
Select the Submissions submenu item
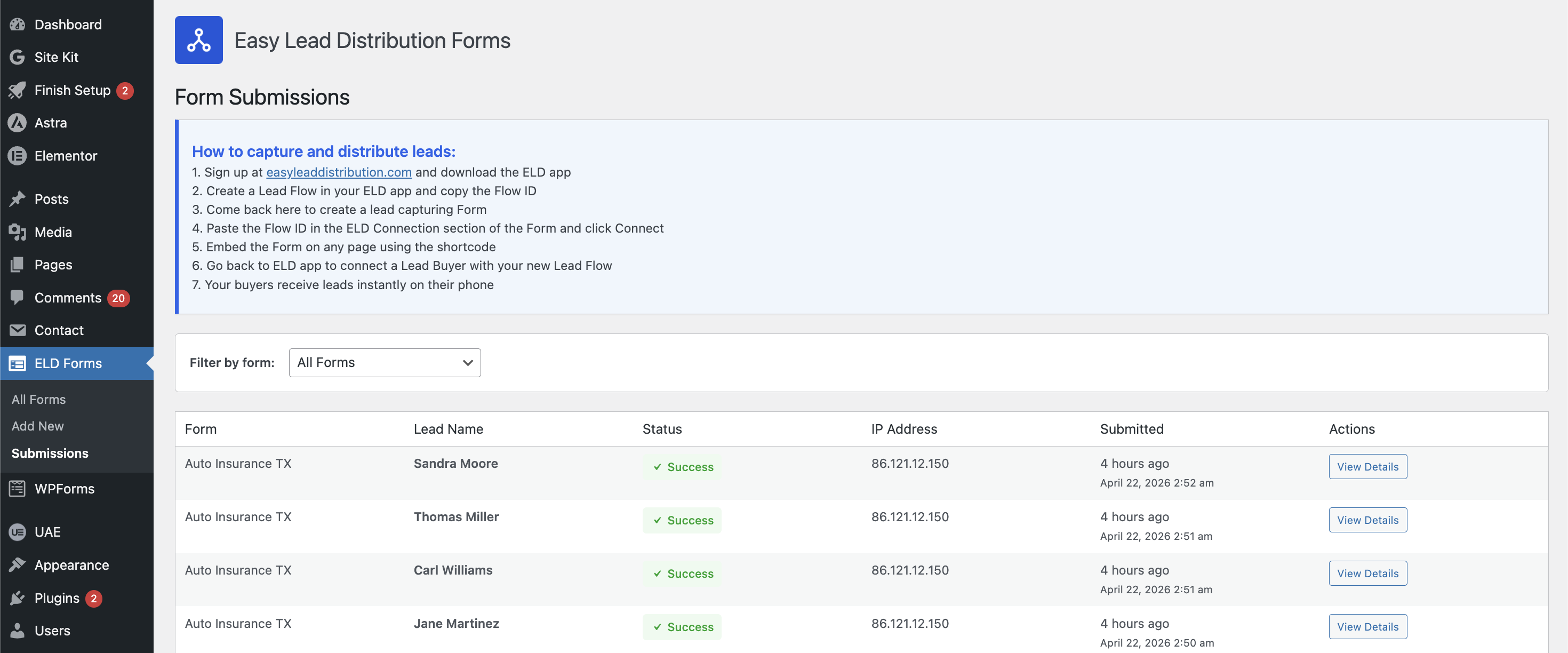(x=49, y=452)
